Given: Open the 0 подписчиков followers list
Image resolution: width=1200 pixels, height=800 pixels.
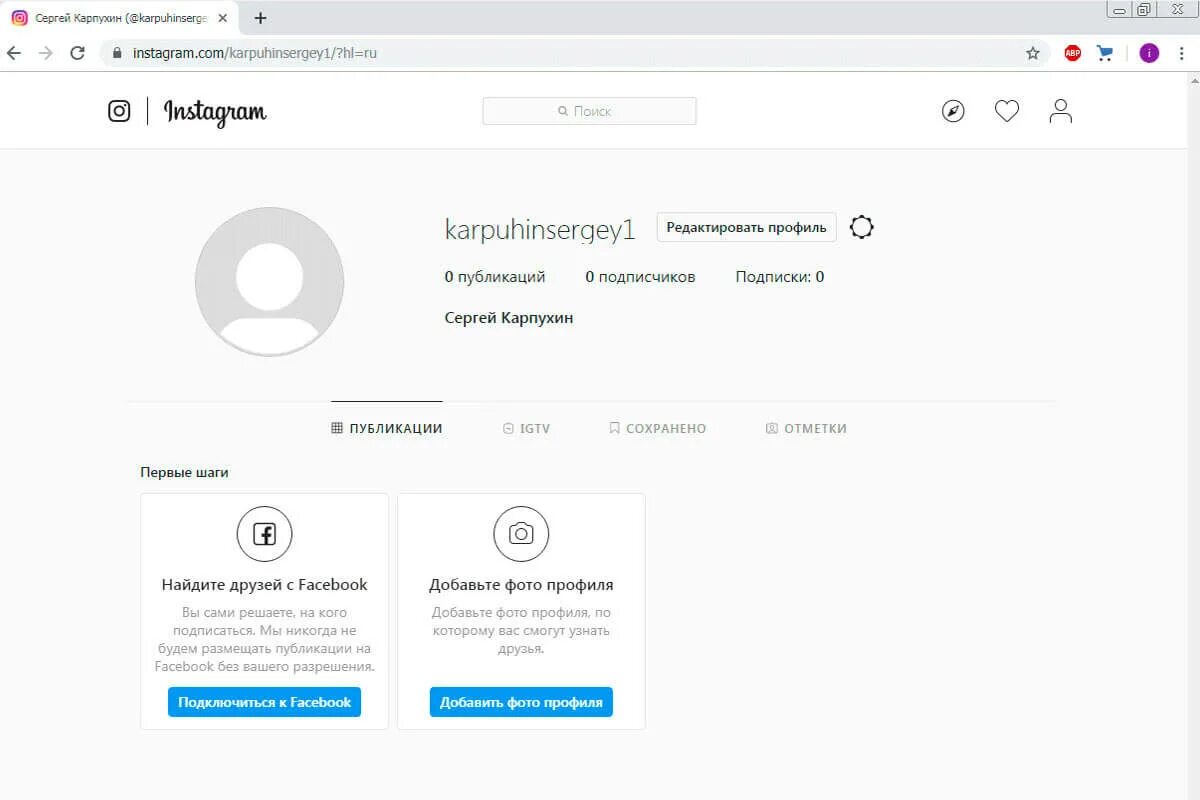Looking at the screenshot, I should [640, 277].
